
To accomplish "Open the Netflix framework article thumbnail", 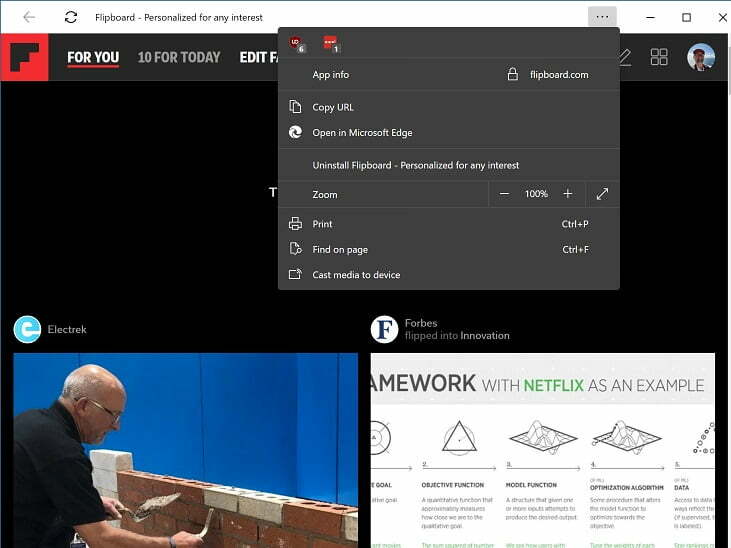I will tap(543, 450).
